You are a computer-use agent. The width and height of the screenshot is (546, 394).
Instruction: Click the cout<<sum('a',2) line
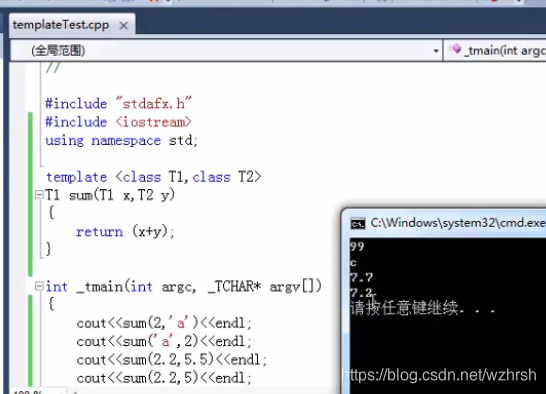coord(164,341)
